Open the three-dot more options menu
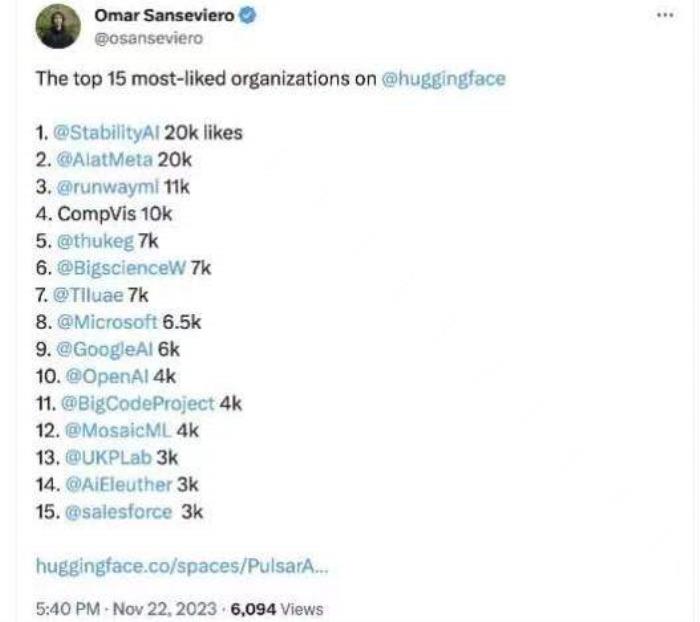The height and width of the screenshot is (622, 700). point(665,15)
